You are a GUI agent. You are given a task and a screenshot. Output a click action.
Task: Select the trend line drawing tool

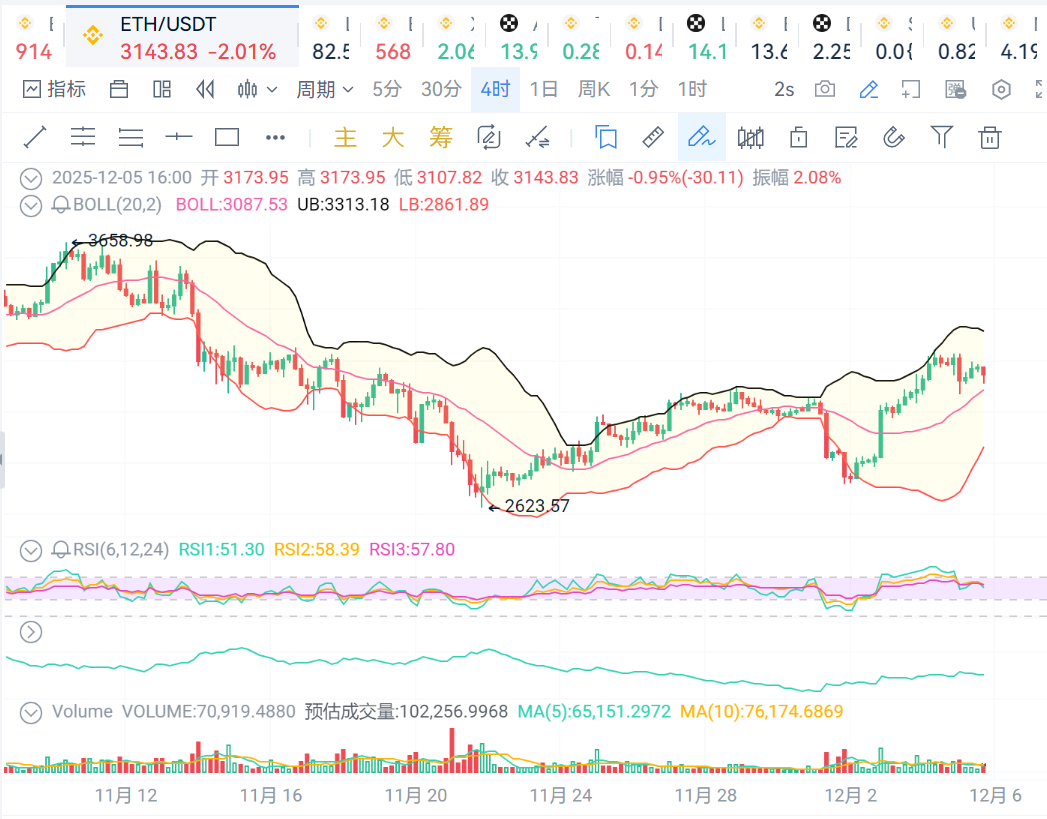[x=35, y=137]
